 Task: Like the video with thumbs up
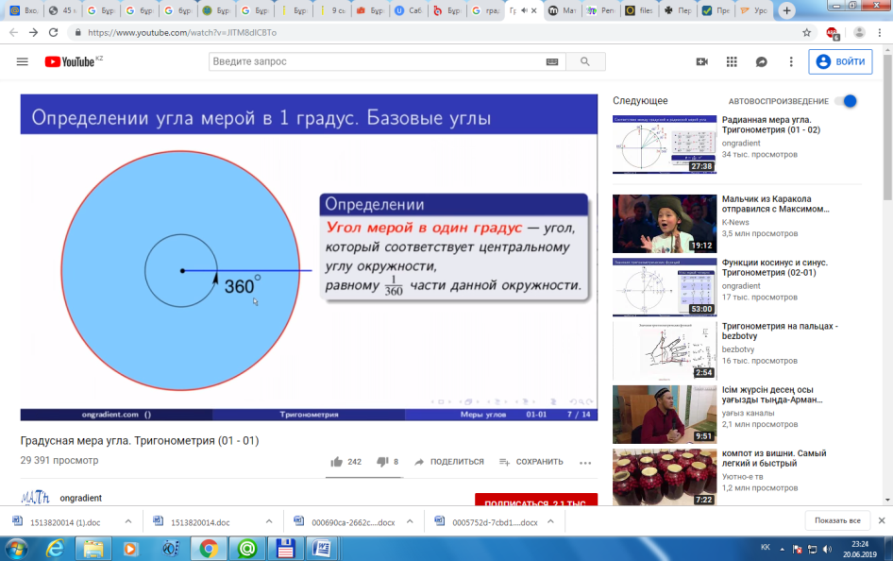[x=337, y=462]
